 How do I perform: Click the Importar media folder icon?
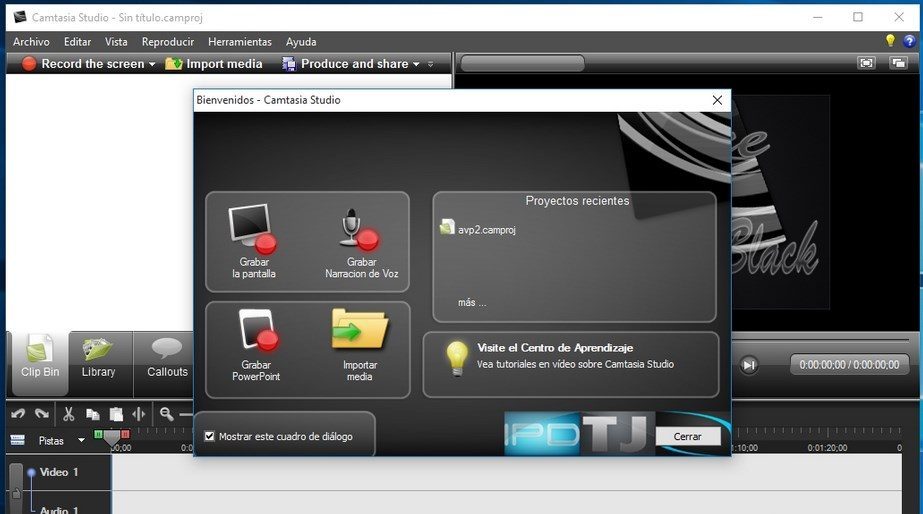[x=360, y=330]
